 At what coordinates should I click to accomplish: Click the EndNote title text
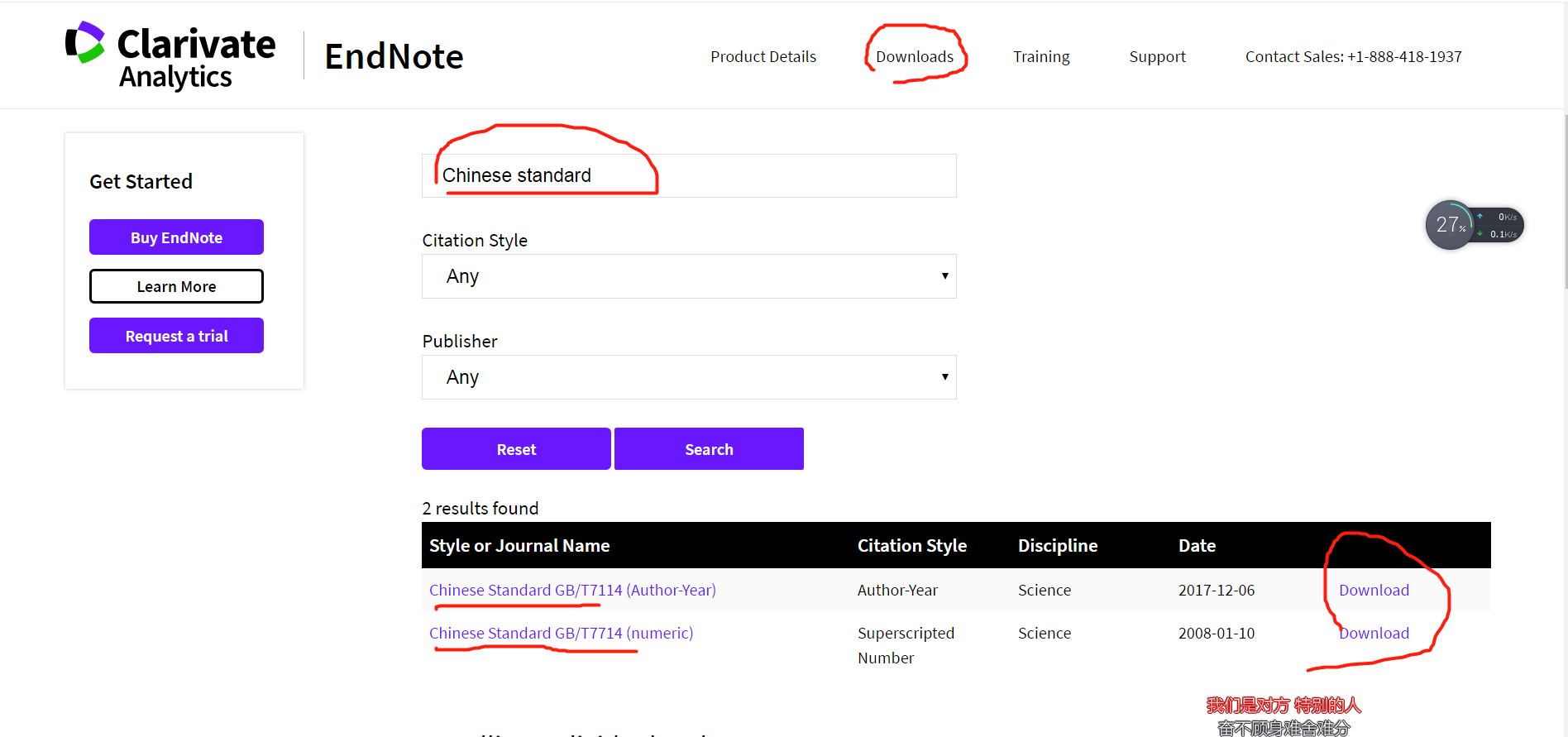pyautogui.click(x=394, y=56)
